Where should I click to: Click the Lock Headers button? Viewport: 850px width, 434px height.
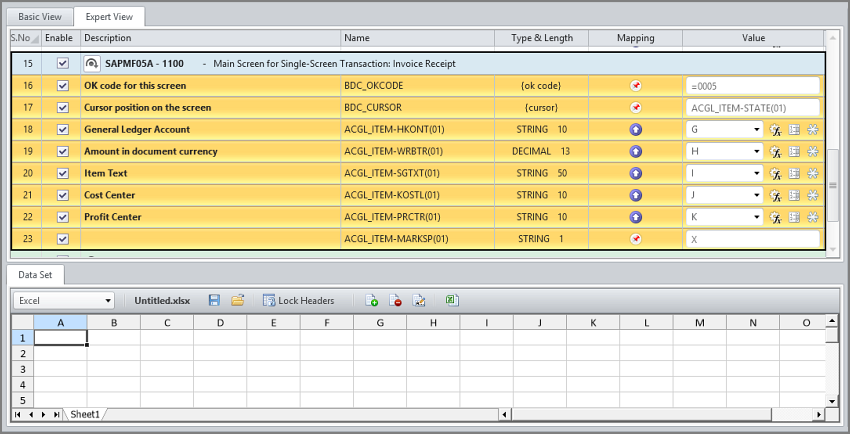298,300
